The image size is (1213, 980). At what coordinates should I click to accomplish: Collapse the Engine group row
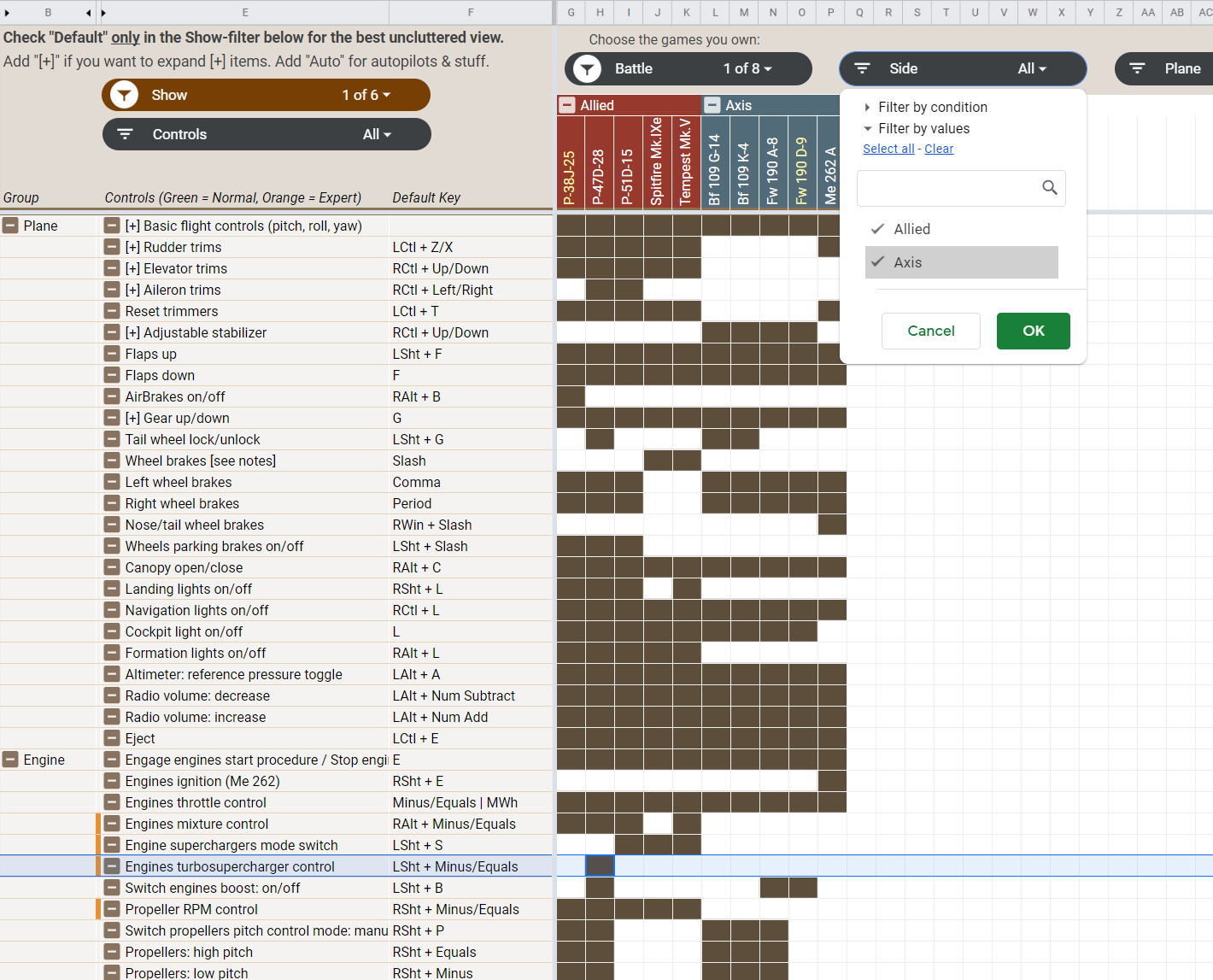pos(10,760)
